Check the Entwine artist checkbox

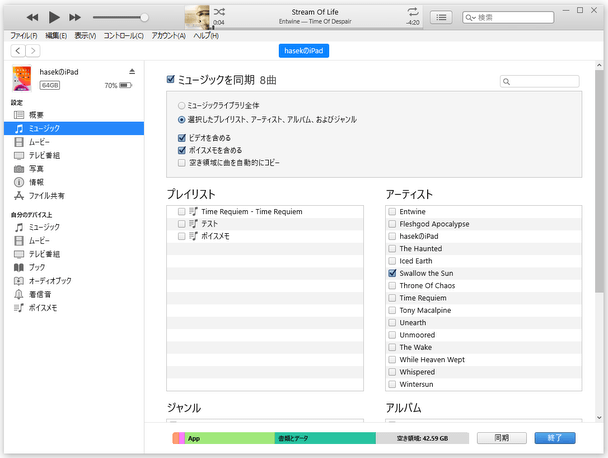[392, 212]
